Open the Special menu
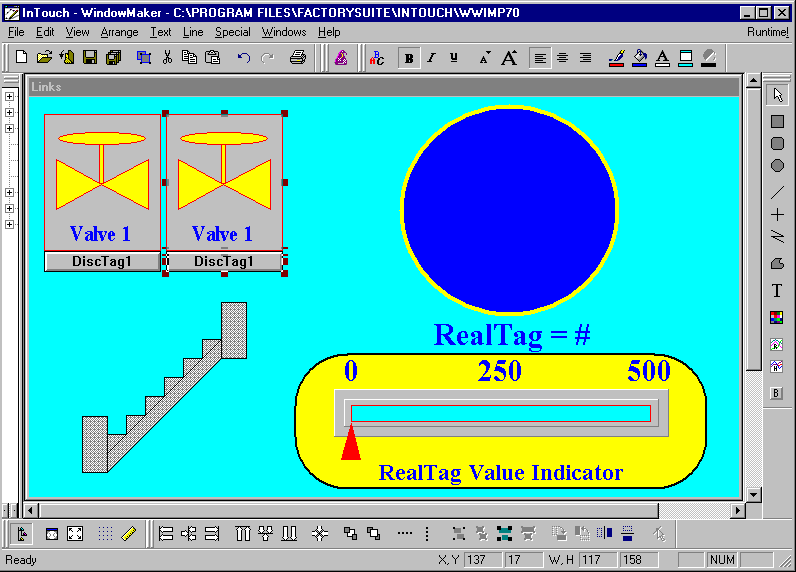 [x=233, y=32]
